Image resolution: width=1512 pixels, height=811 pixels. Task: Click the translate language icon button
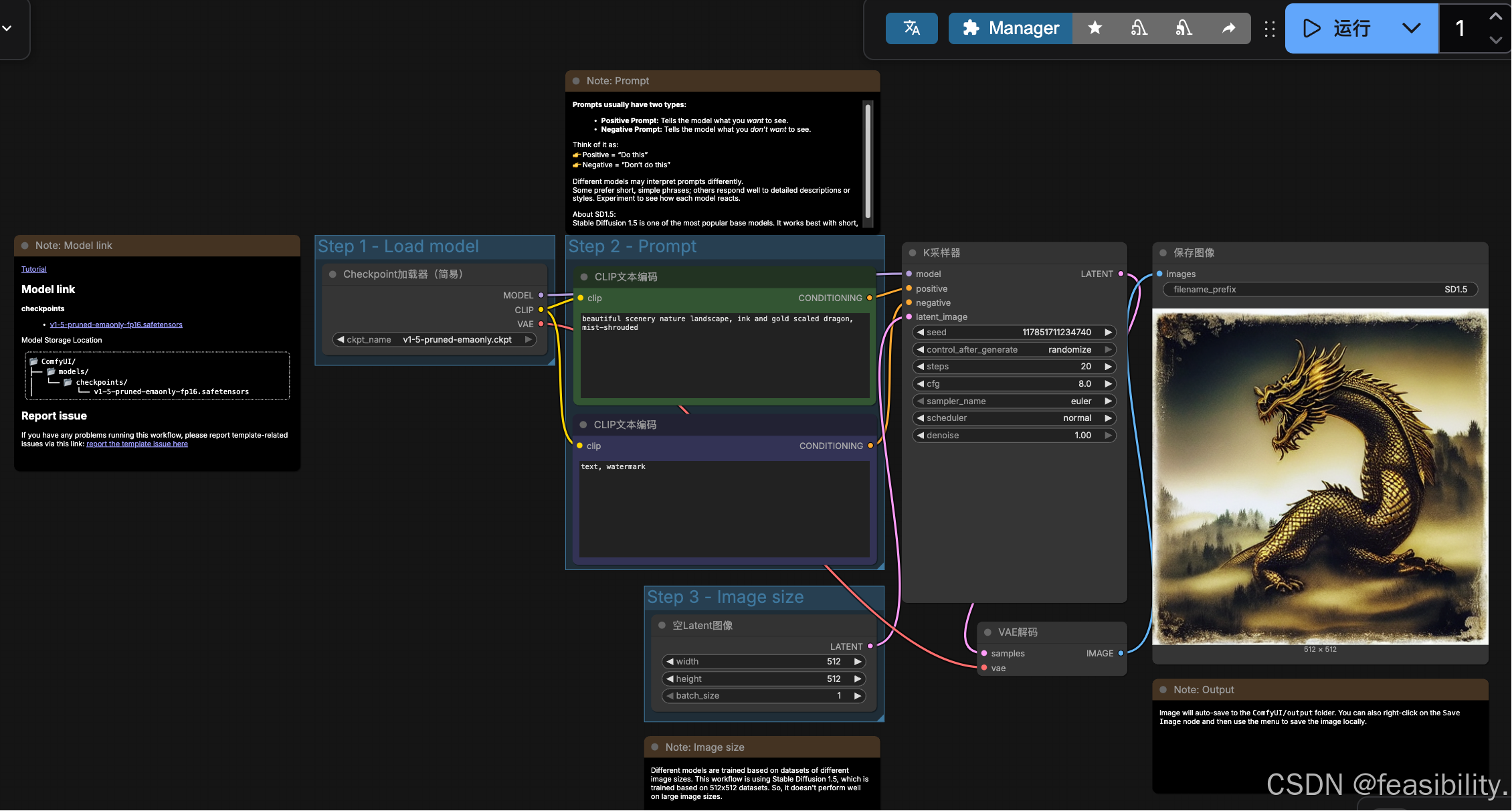(911, 28)
